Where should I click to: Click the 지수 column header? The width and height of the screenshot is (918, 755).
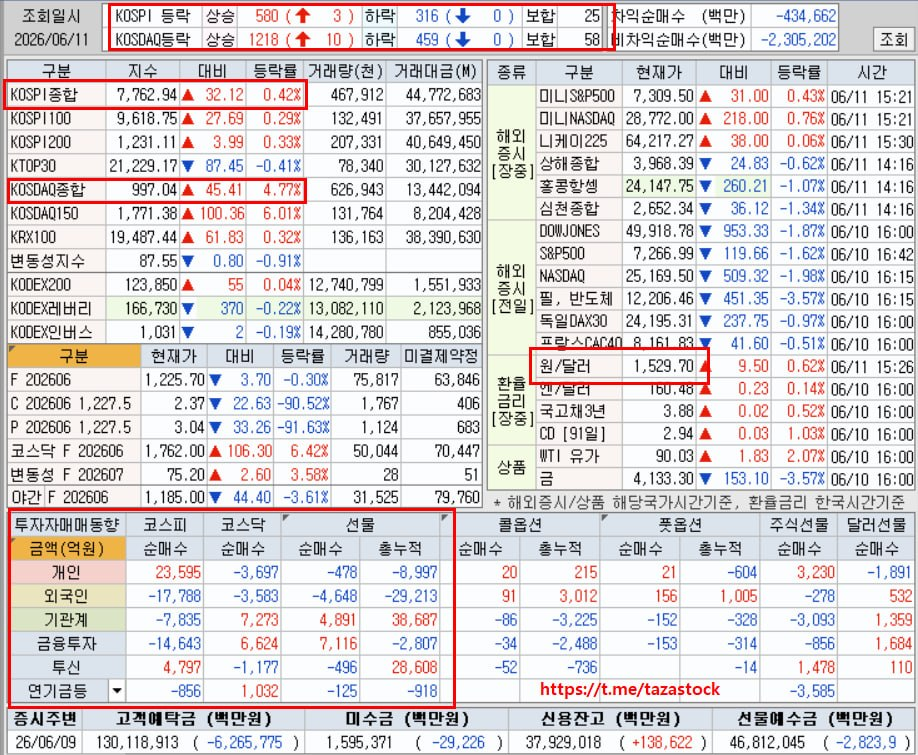(x=143, y=71)
